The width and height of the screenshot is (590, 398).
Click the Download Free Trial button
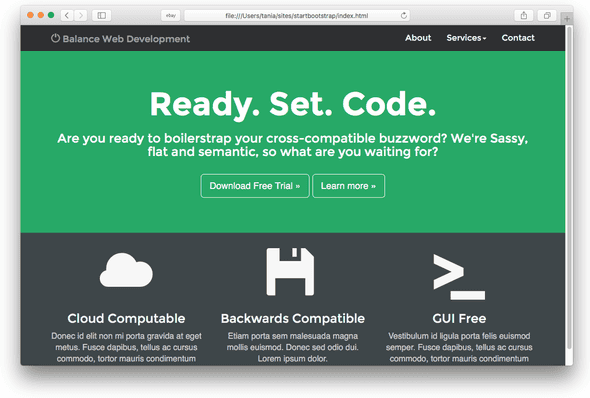[x=255, y=186]
